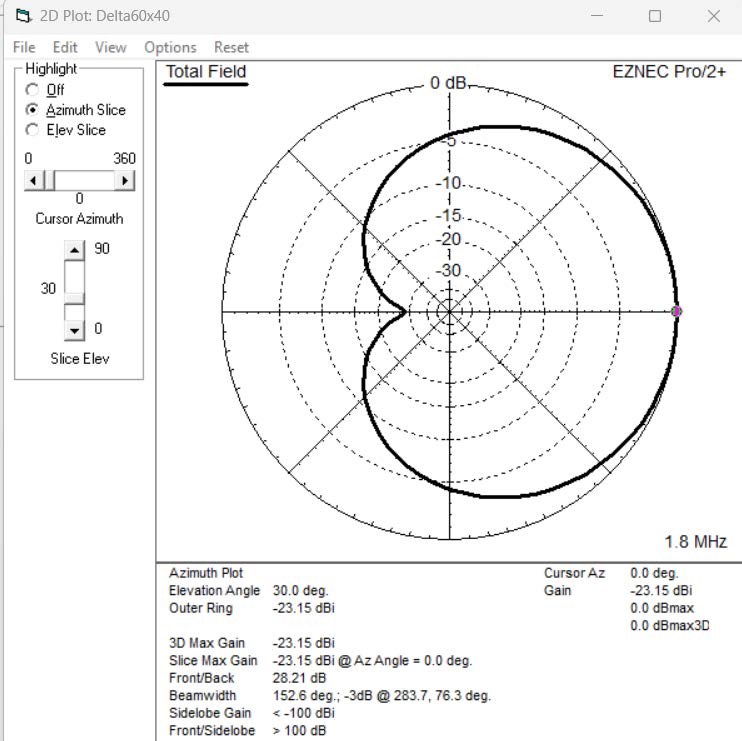Minimize the 2D Plot window
This screenshot has width=742, height=741.
click(597, 16)
